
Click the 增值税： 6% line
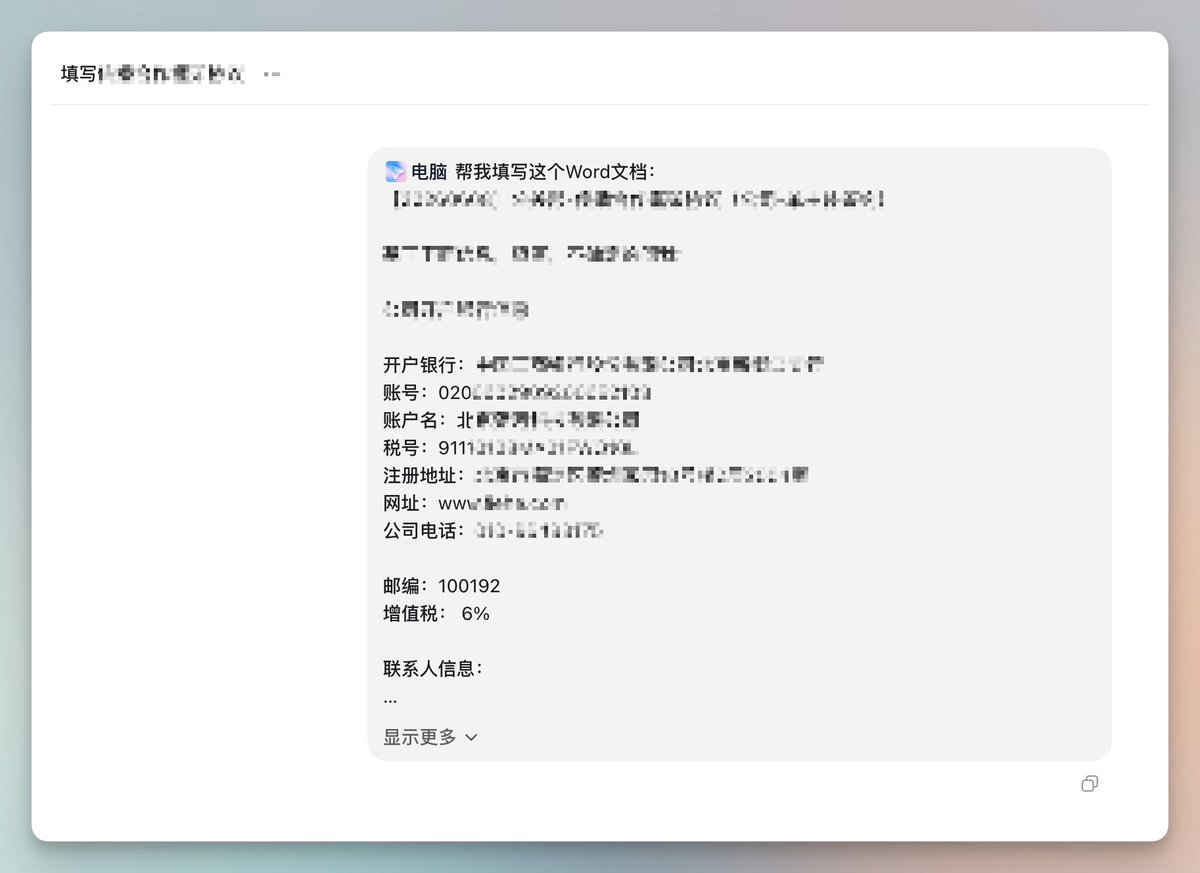(x=436, y=614)
